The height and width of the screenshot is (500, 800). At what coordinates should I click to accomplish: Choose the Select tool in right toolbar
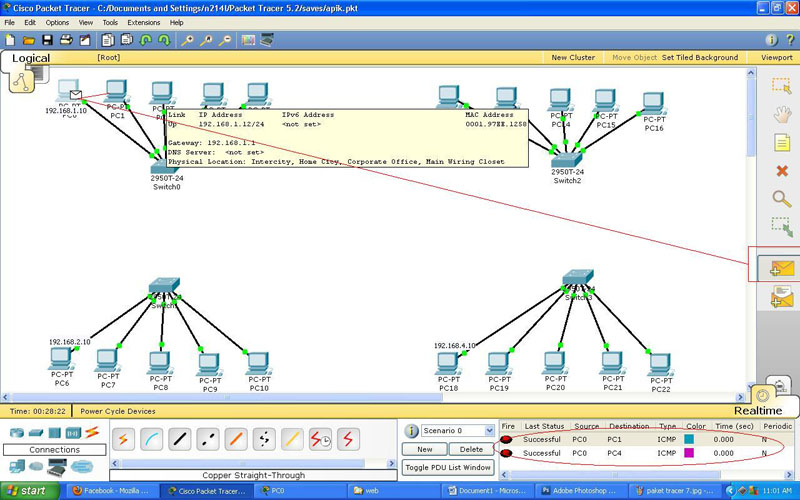coord(782,86)
